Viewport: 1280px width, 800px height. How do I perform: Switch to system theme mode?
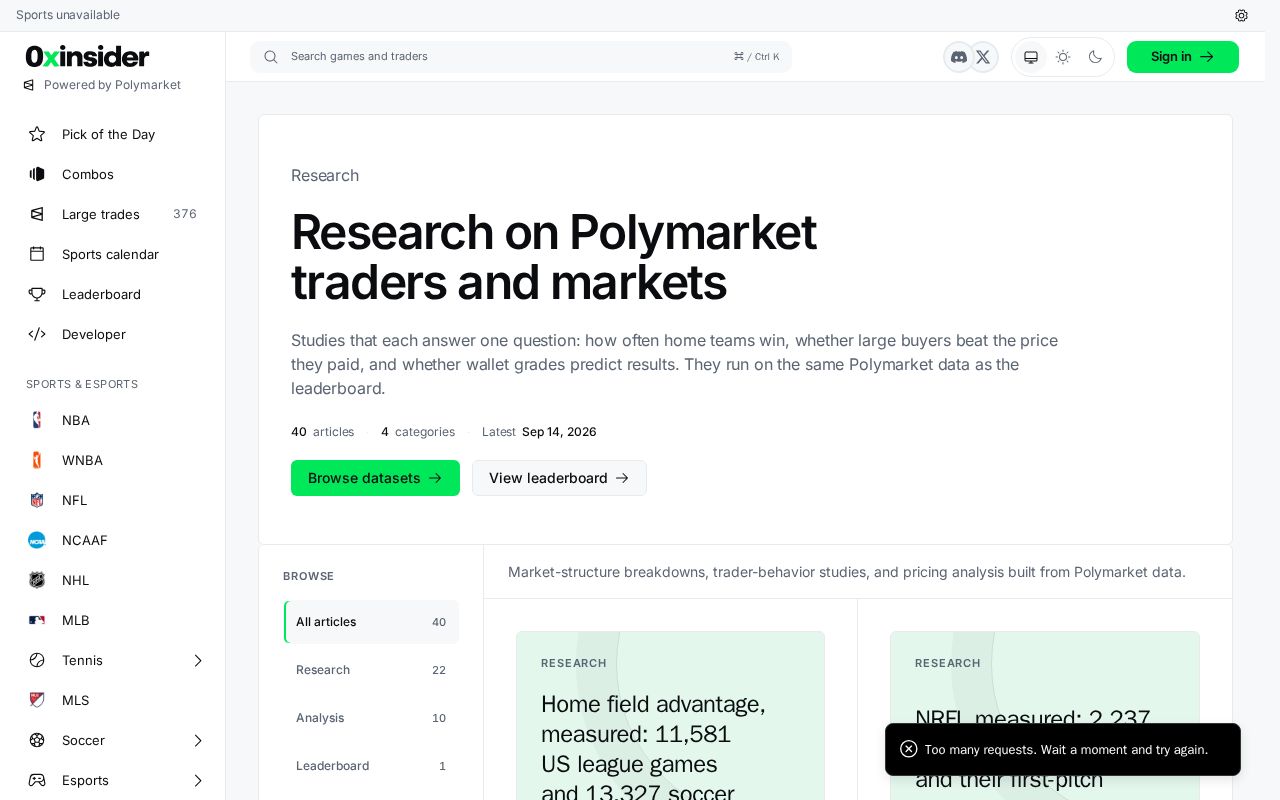tap(1031, 57)
